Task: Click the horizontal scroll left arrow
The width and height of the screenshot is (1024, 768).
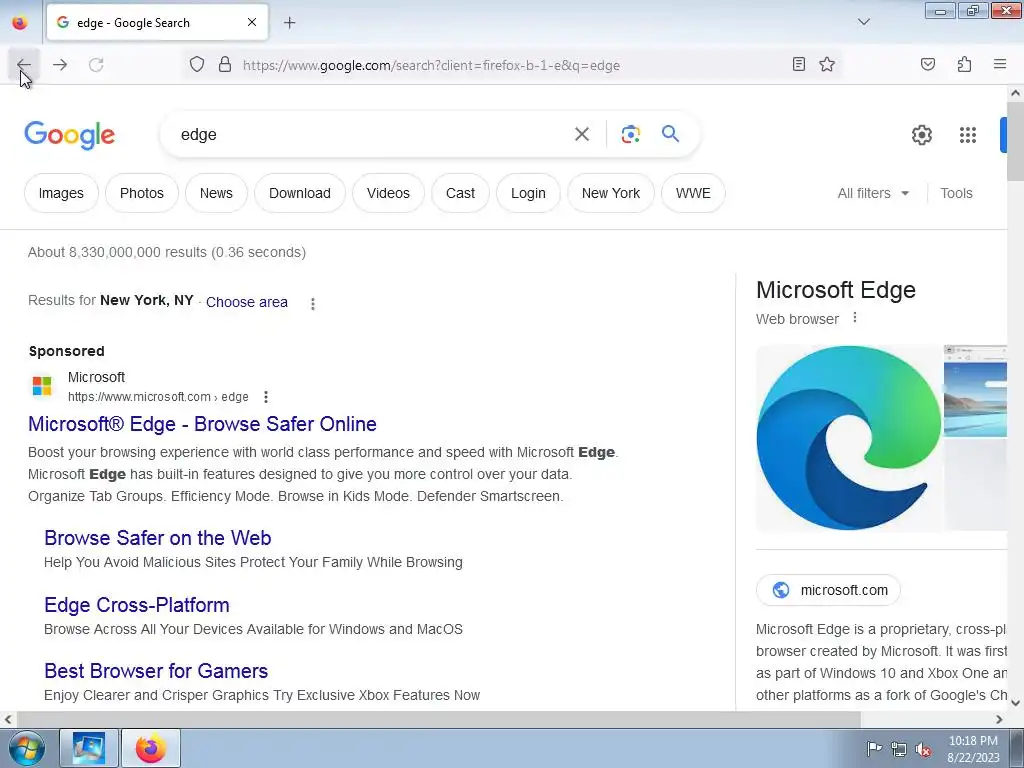Action: (x=8, y=719)
